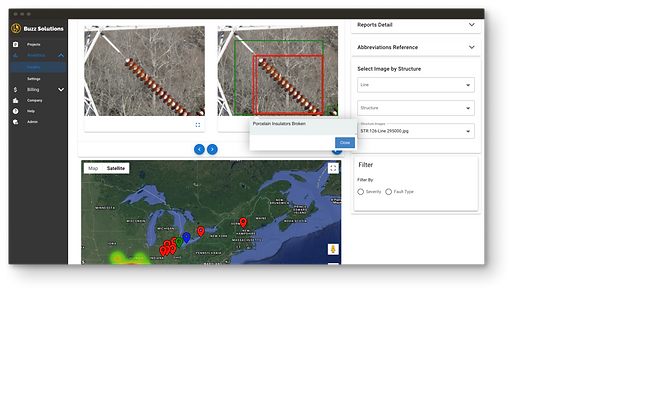The height and width of the screenshot is (399, 648).
Task: Click the Help question mark icon
Action: [16, 111]
